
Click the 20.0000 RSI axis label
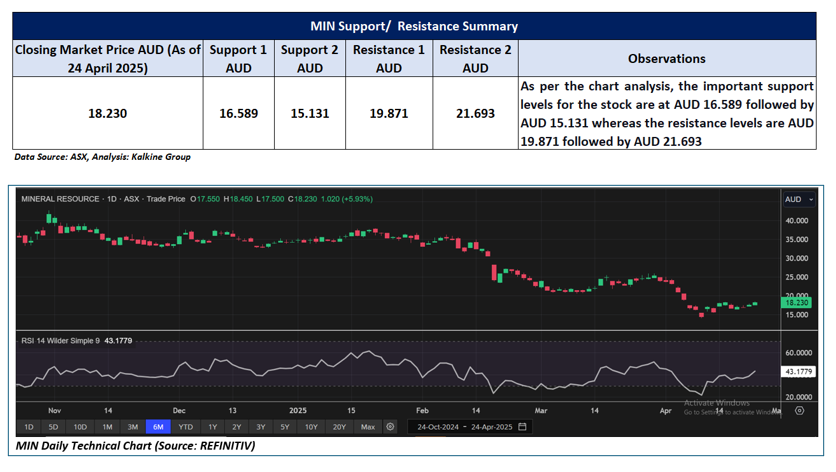[799, 397]
